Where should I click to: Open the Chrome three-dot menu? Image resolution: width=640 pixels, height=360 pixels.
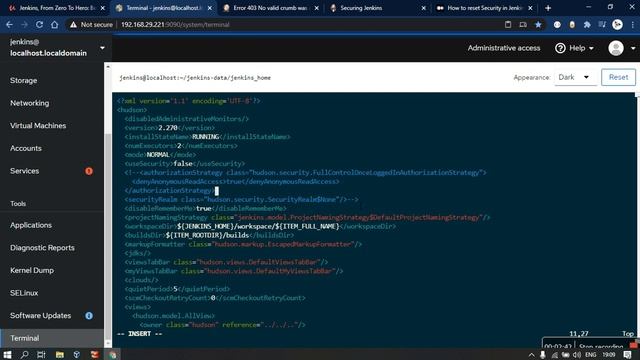coord(633,24)
